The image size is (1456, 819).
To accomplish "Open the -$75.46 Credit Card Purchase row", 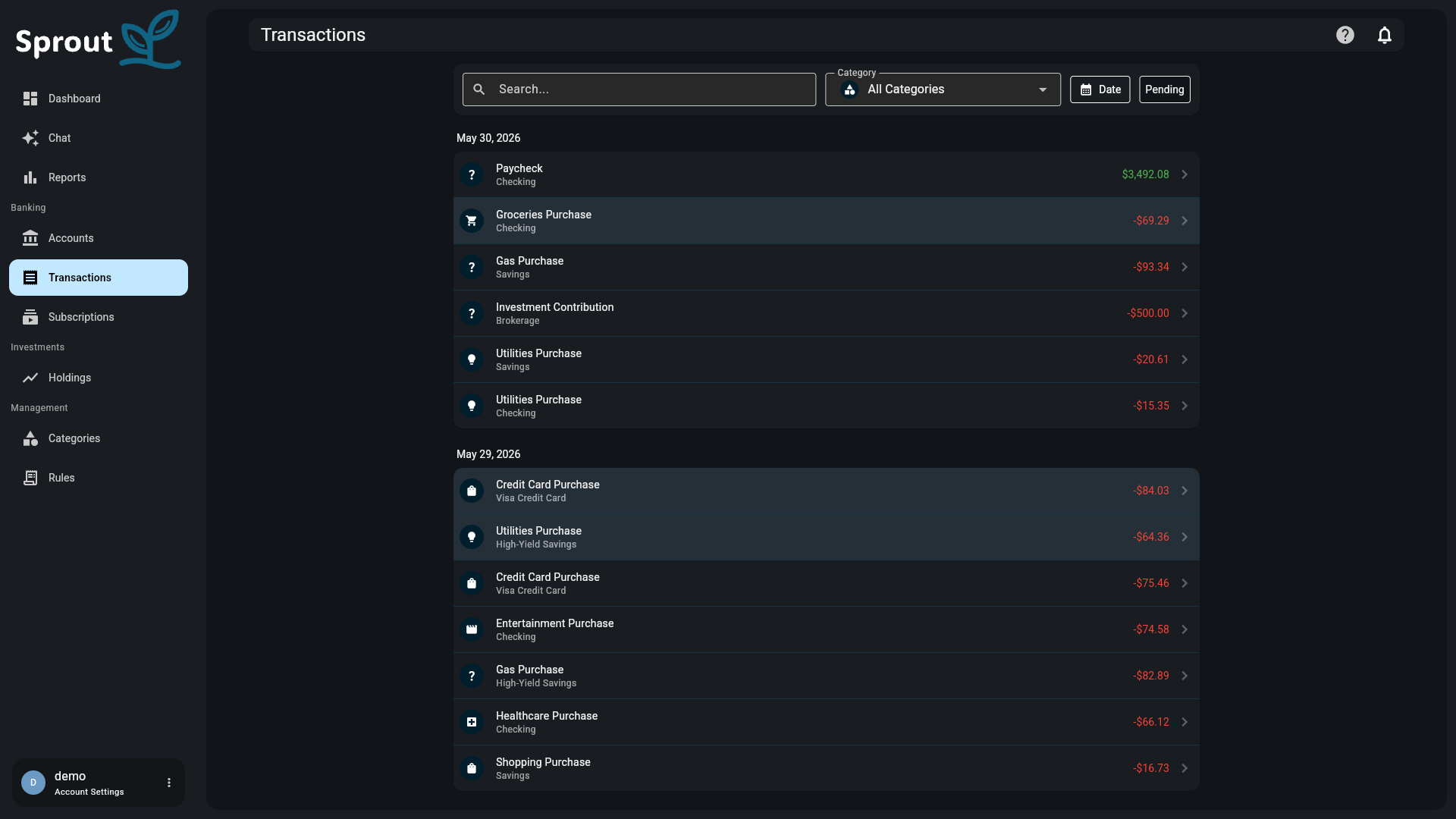I will pos(827,583).
